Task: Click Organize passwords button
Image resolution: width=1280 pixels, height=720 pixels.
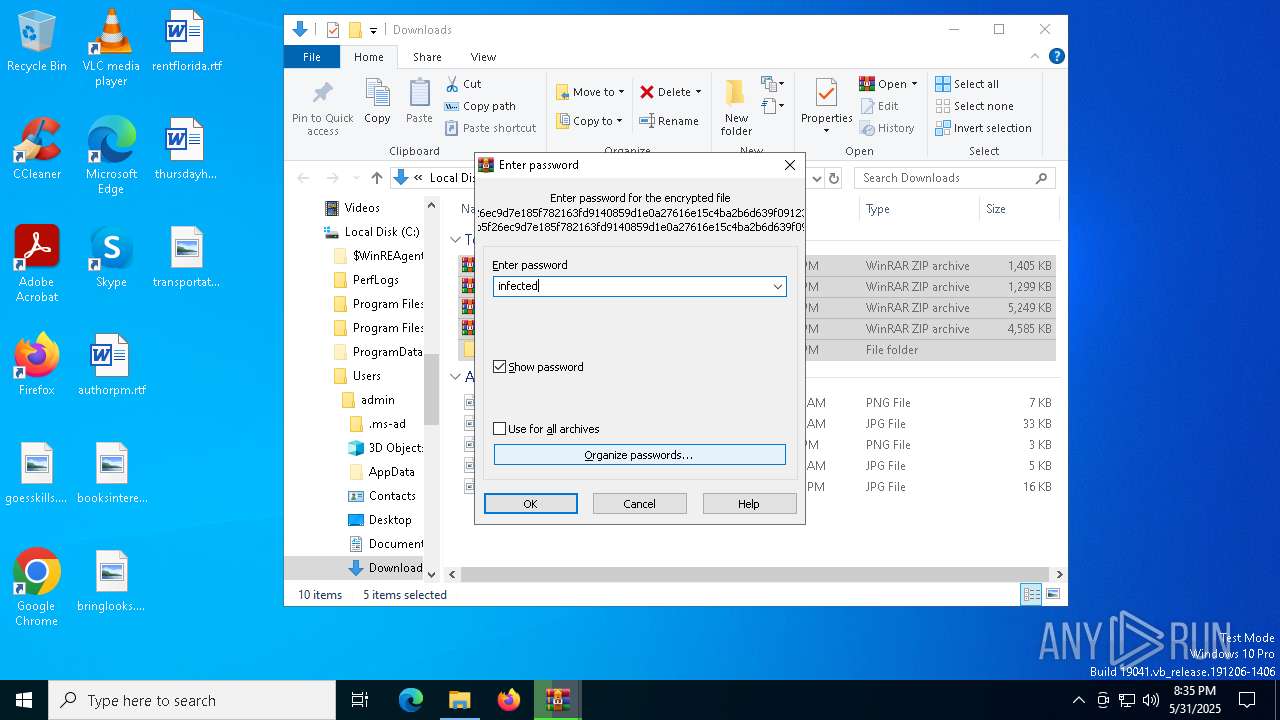Action: pos(639,455)
